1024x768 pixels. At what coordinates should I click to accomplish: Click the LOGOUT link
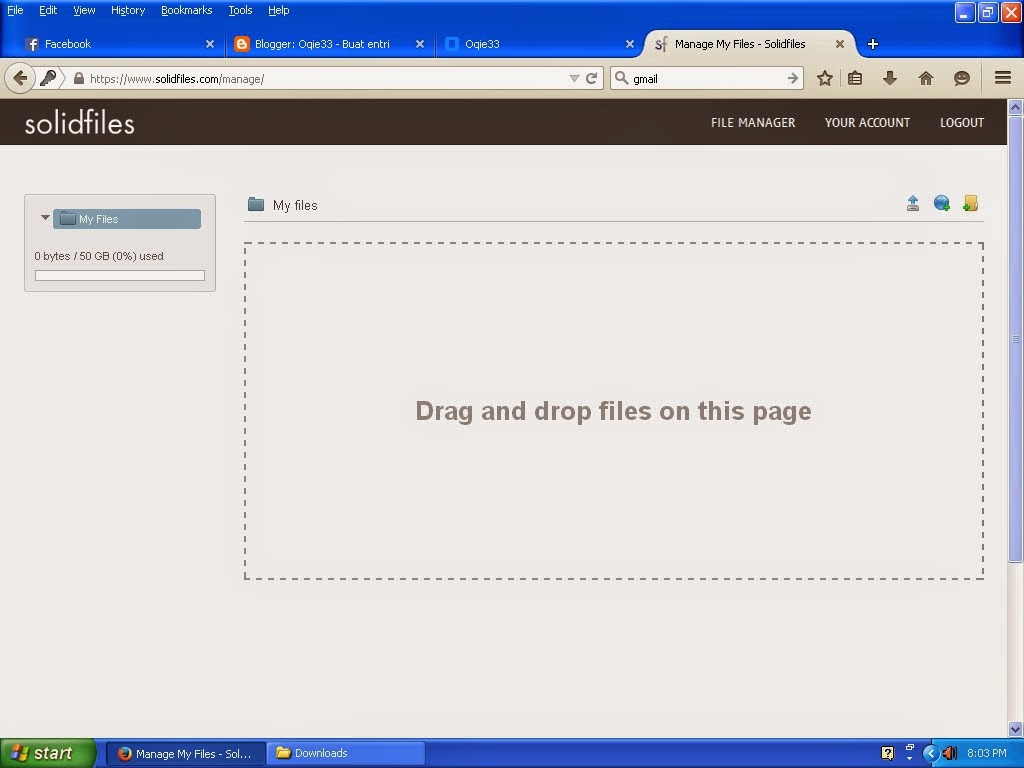click(961, 122)
